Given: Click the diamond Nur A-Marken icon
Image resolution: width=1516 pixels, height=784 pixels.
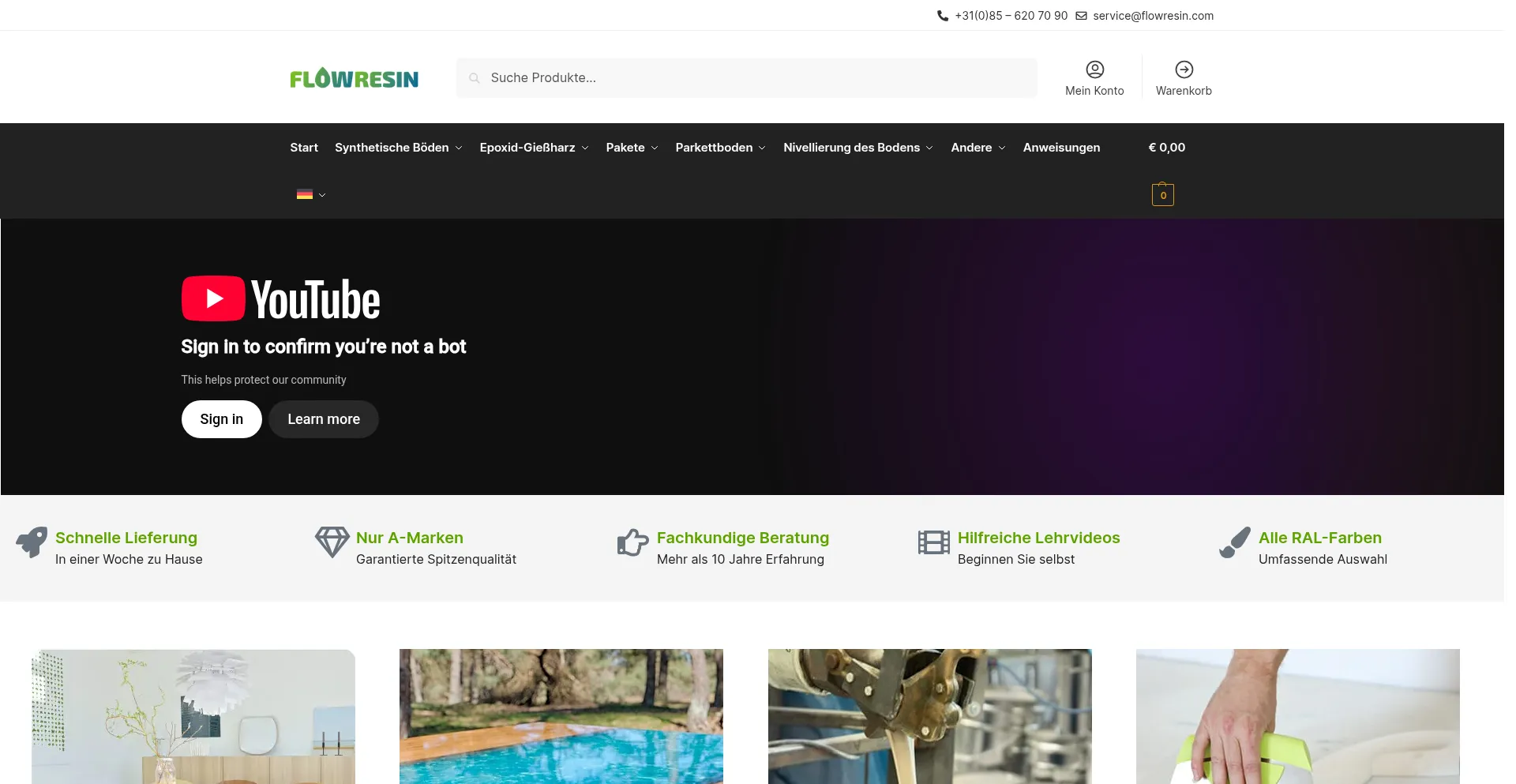Looking at the screenshot, I should pos(332,542).
